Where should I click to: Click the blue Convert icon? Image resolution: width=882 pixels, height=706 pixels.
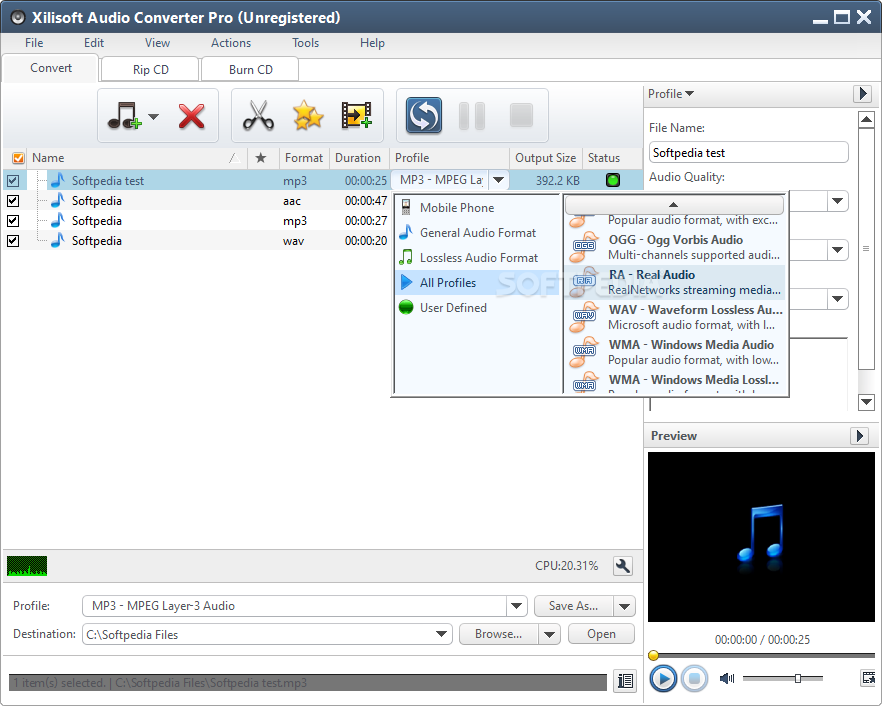[424, 116]
